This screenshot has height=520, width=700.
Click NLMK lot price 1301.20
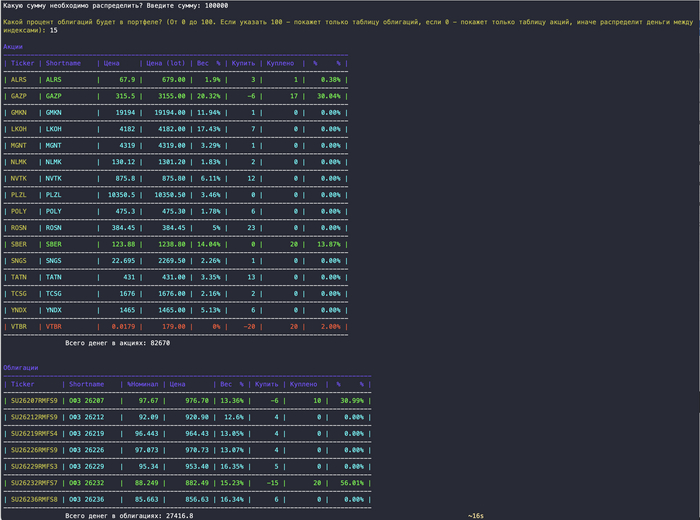pos(171,162)
